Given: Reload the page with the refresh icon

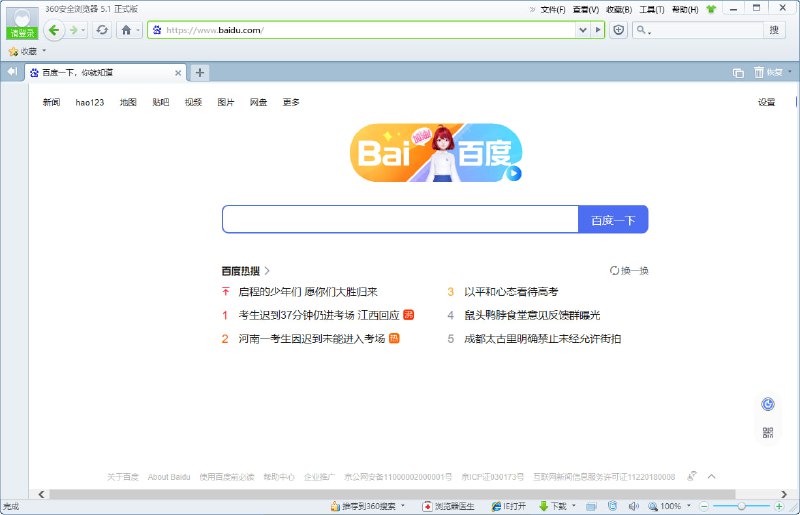Looking at the screenshot, I should (102, 30).
